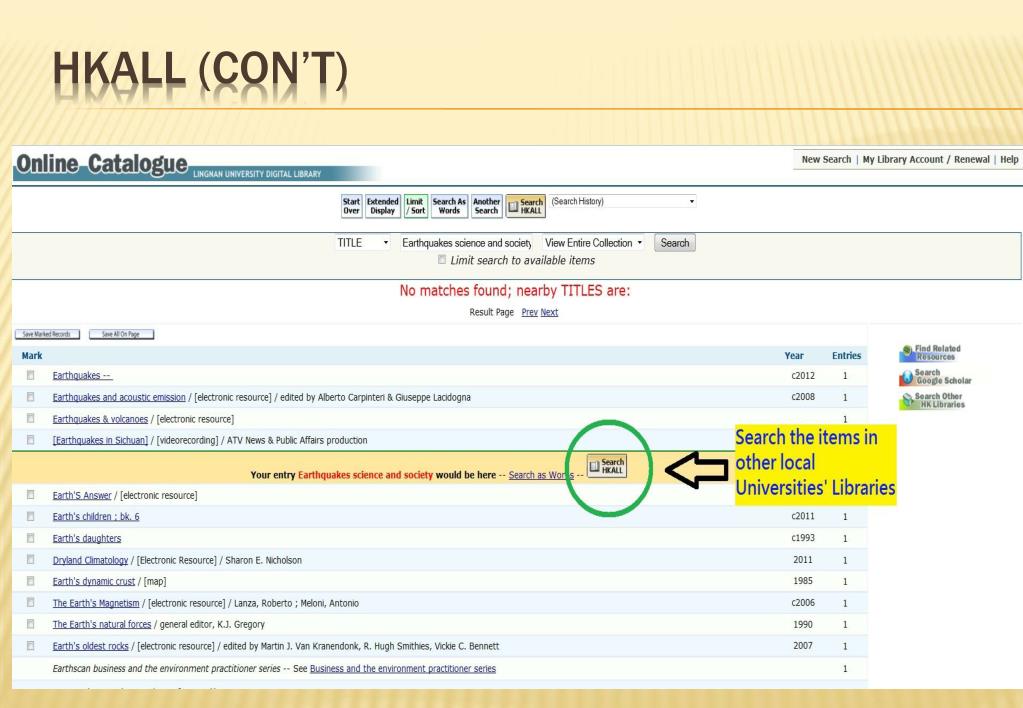Open the [Earthquakes in Sichuan] link

(x=100, y=440)
